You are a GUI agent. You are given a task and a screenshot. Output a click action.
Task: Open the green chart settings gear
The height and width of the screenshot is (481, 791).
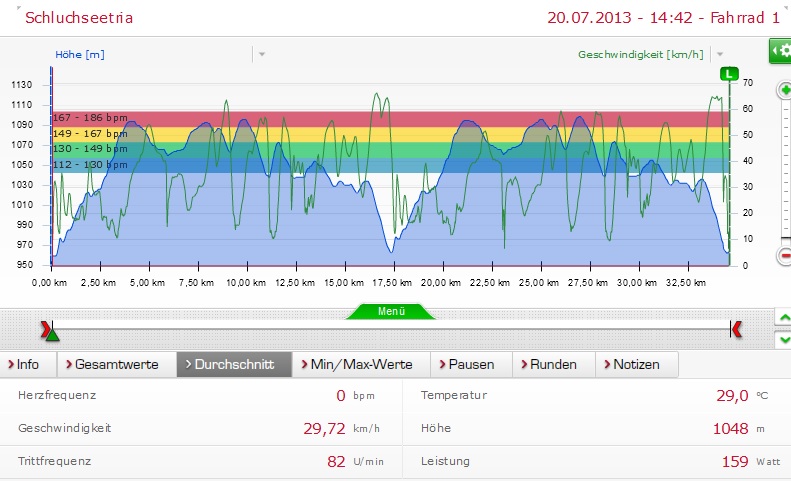(x=779, y=52)
